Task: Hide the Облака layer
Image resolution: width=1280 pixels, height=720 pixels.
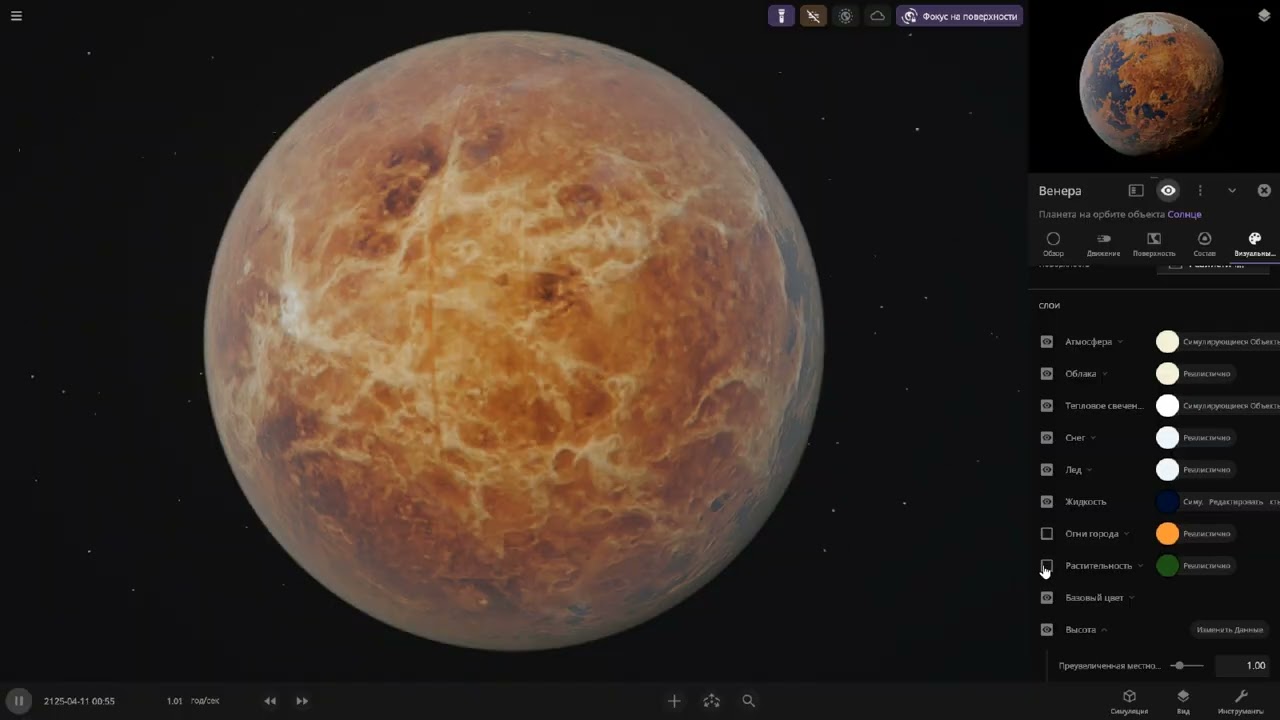Action: click(1047, 374)
